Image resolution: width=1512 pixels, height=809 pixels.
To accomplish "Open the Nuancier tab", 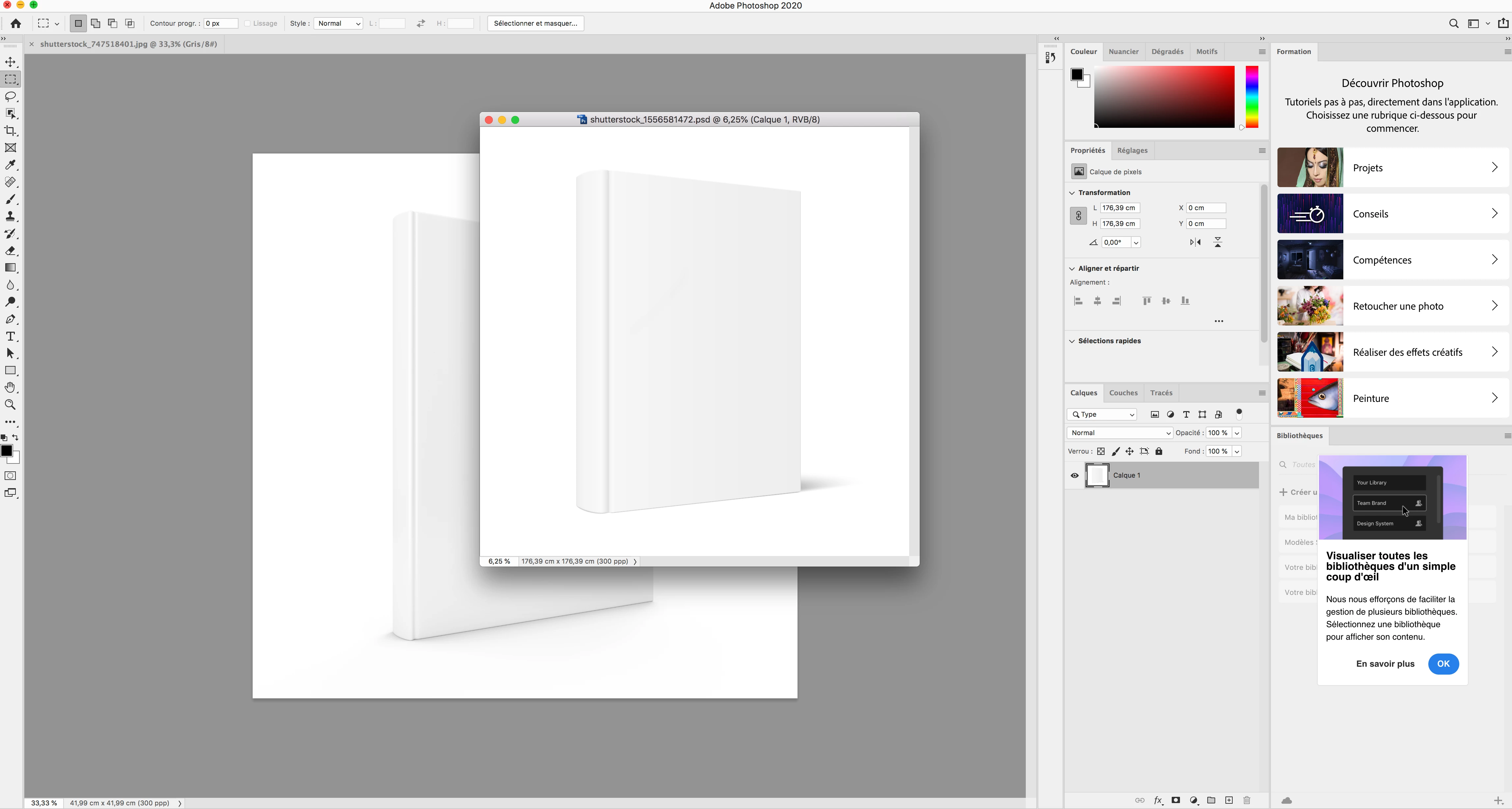I will coord(1123,52).
